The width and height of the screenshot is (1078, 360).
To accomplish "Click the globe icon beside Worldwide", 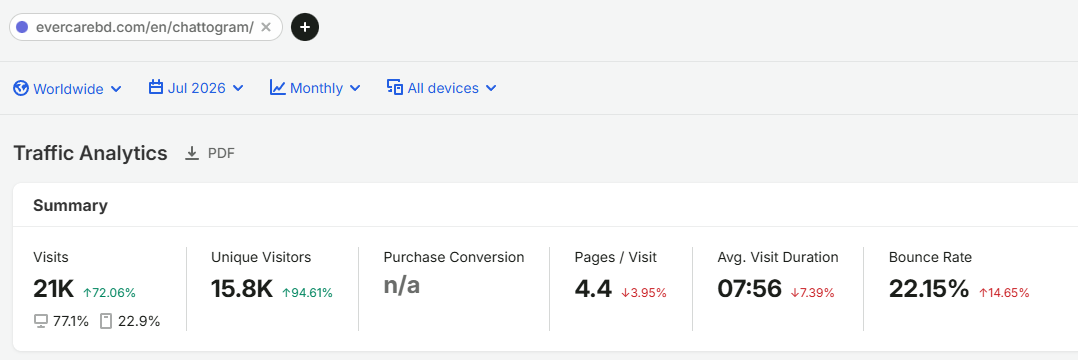I will (21, 89).
